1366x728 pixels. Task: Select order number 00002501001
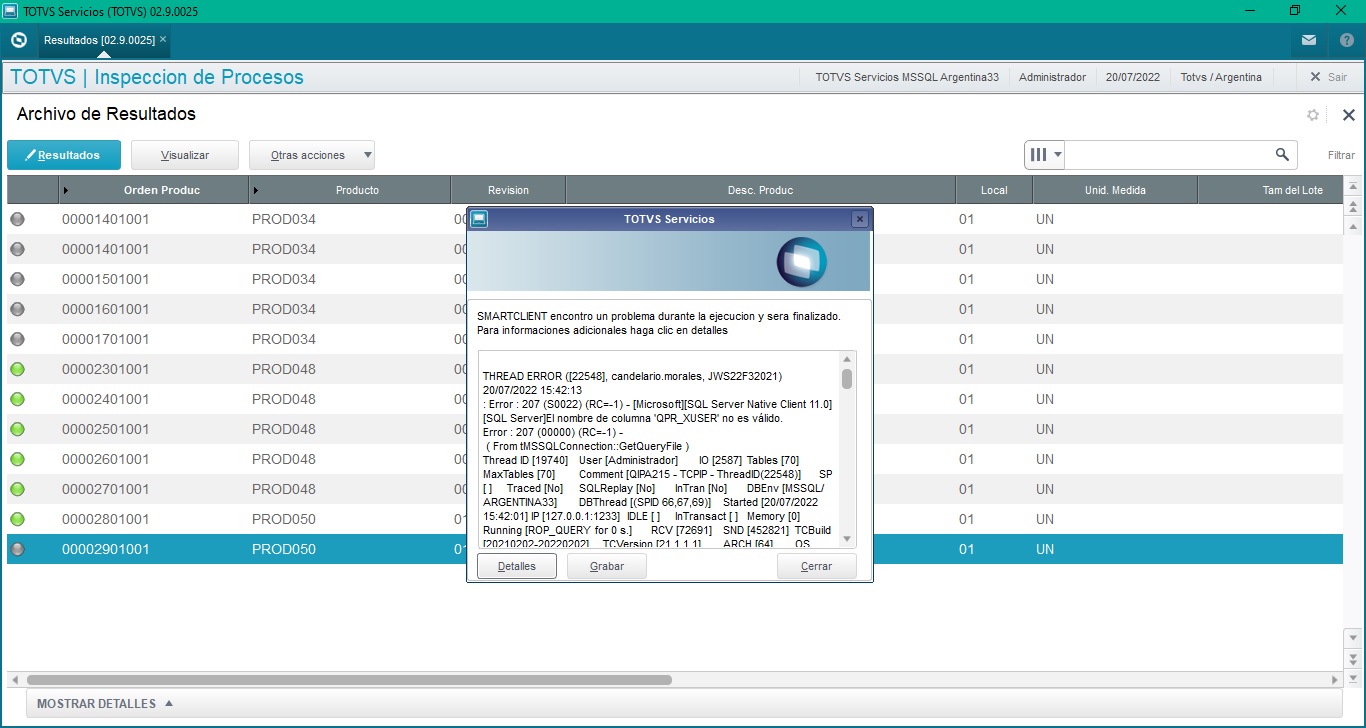pyautogui.click(x=106, y=429)
